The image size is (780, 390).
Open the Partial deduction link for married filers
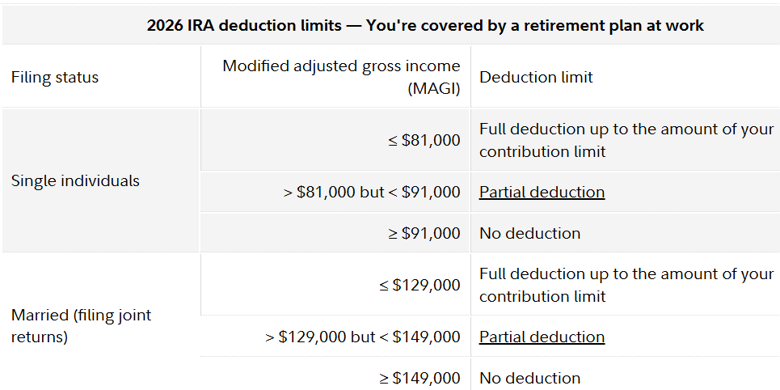click(x=542, y=337)
